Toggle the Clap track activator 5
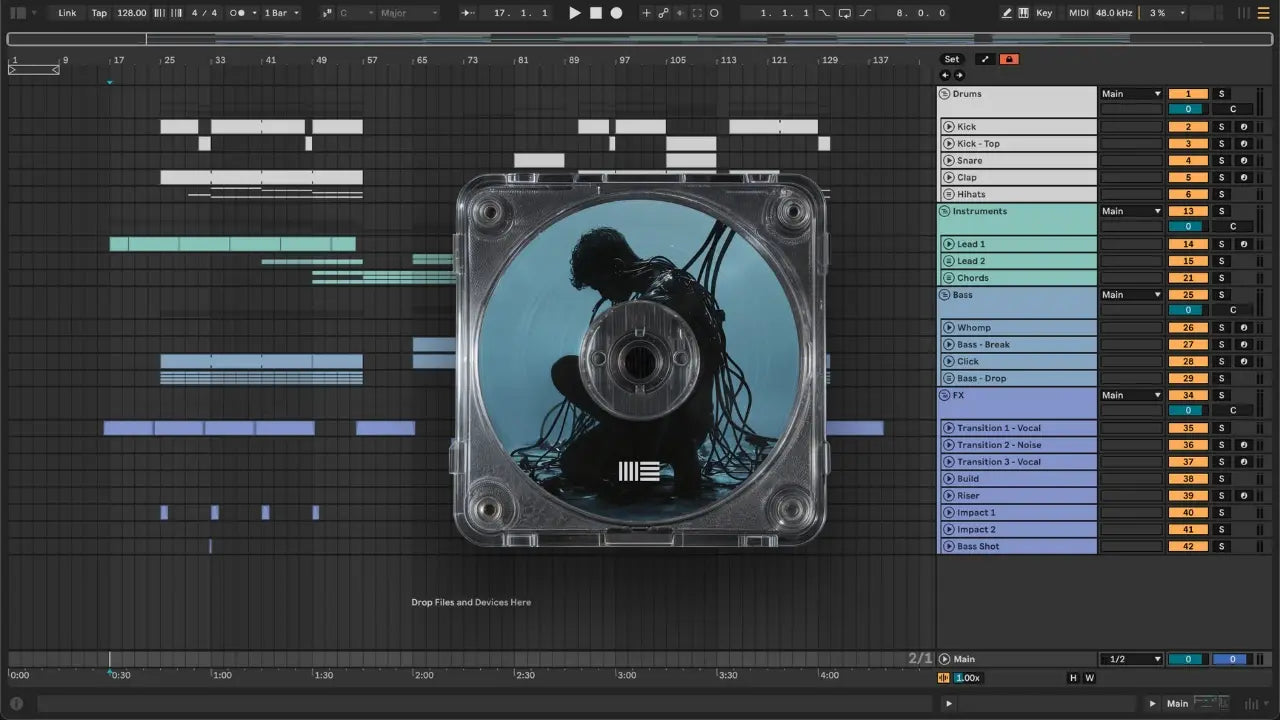Screen dimensions: 1280x720 pos(1188,177)
